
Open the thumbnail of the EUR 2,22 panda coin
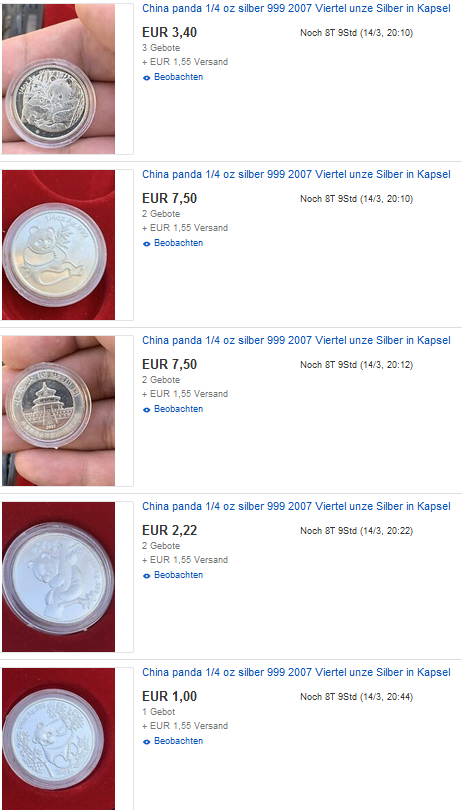(x=58, y=577)
